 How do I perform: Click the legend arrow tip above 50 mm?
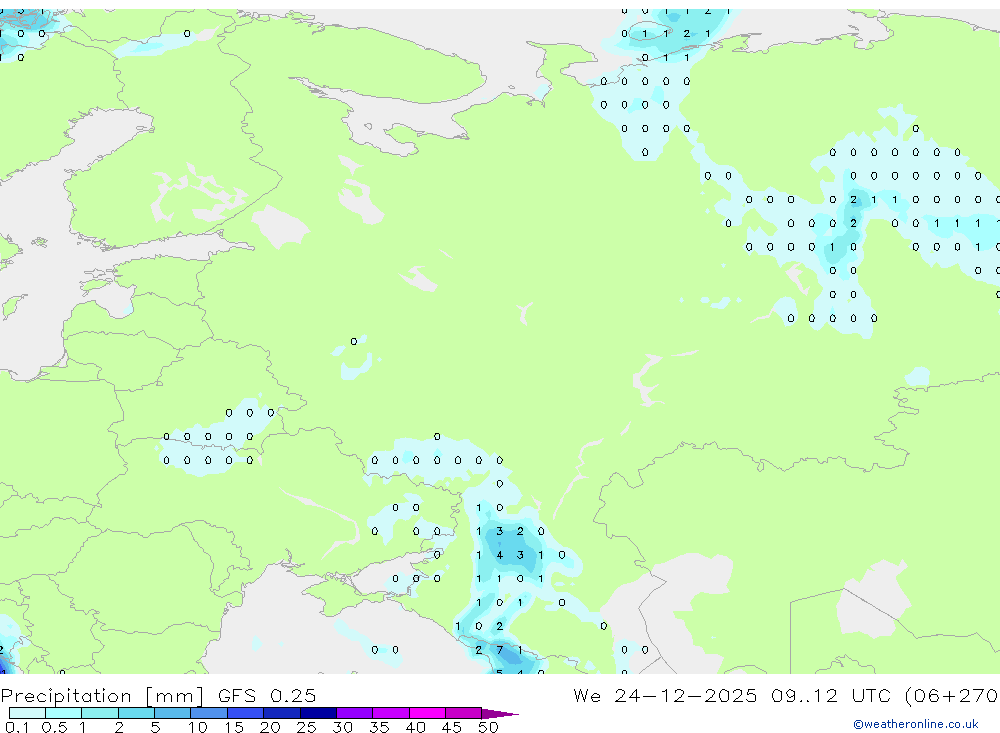(501, 713)
